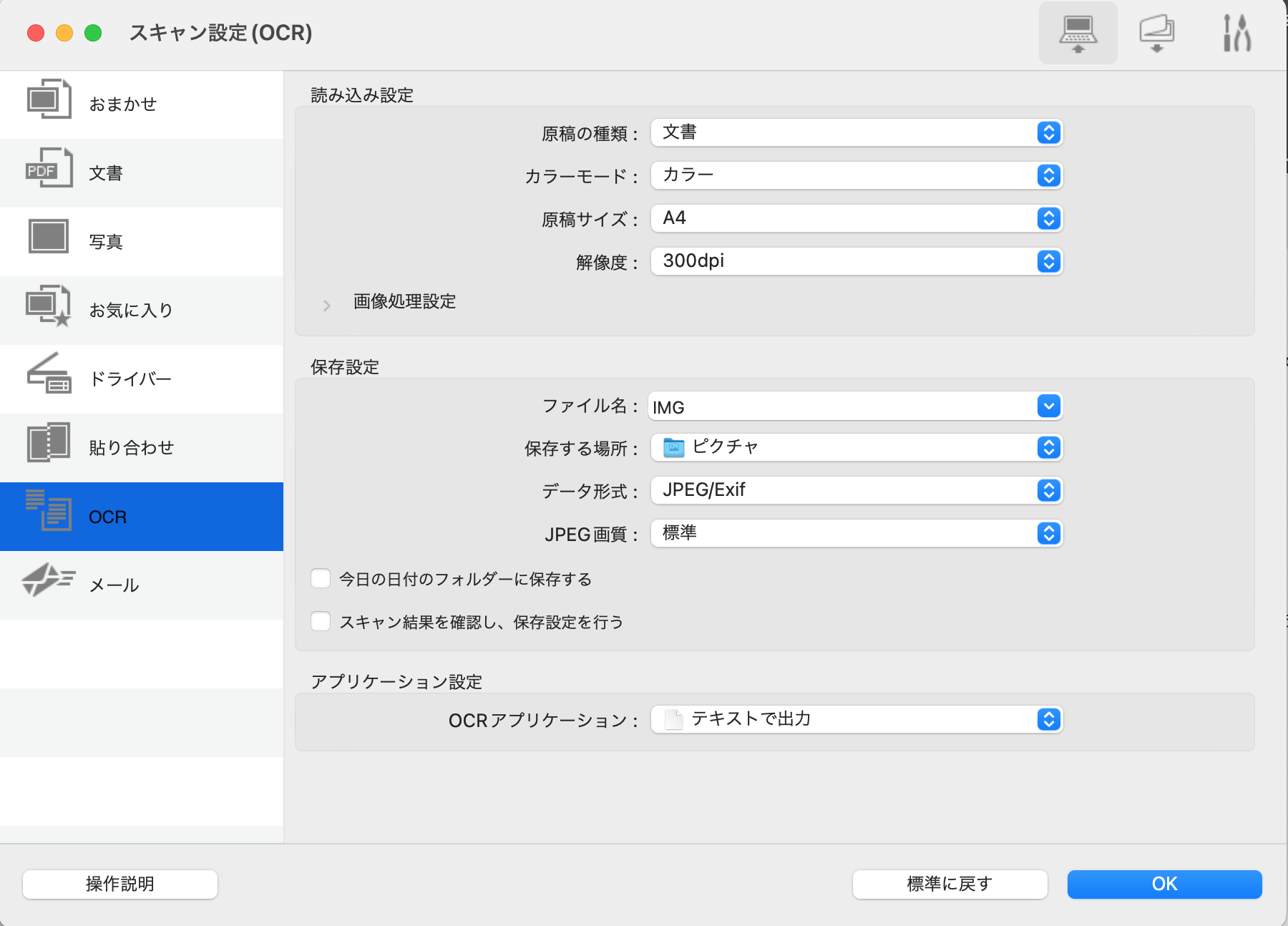
Task: Click the 操作説明 button
Action: (120, 884)
